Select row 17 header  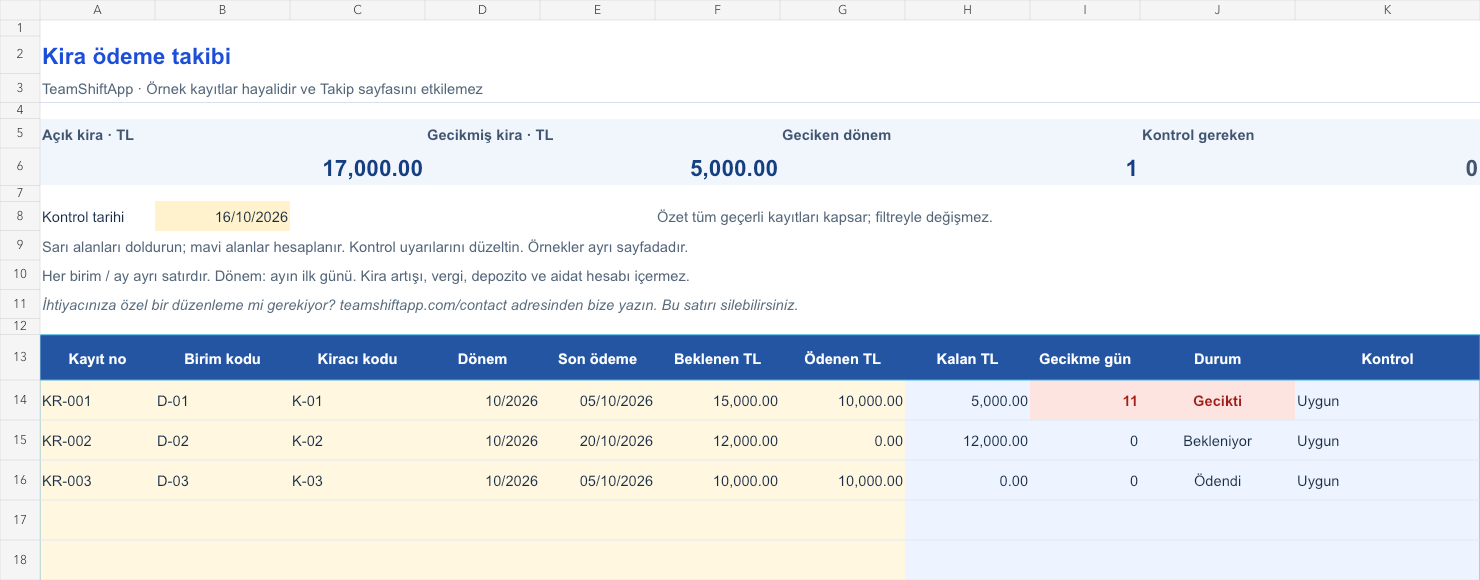[20, 521]
